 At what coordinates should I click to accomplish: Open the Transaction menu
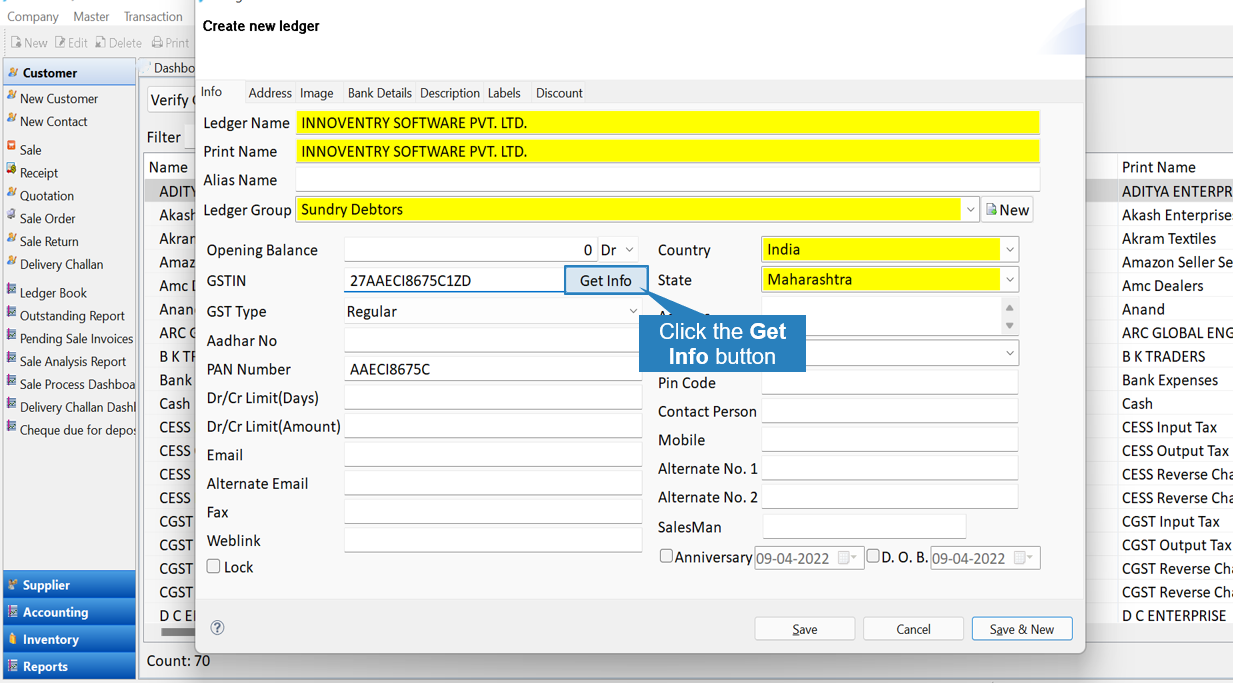click(x=153, y=16)
